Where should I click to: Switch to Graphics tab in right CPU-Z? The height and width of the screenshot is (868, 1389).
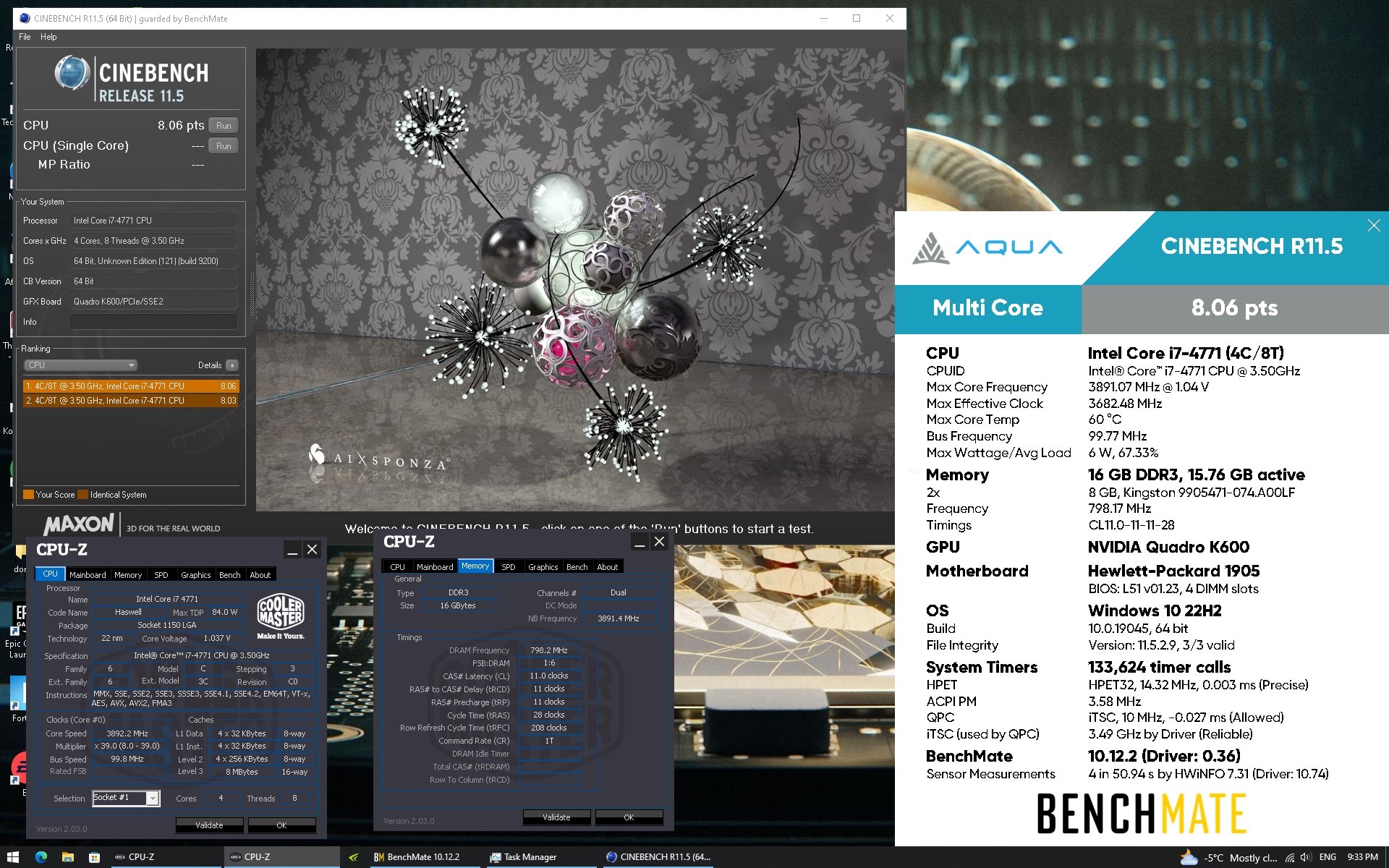(543, 567)
